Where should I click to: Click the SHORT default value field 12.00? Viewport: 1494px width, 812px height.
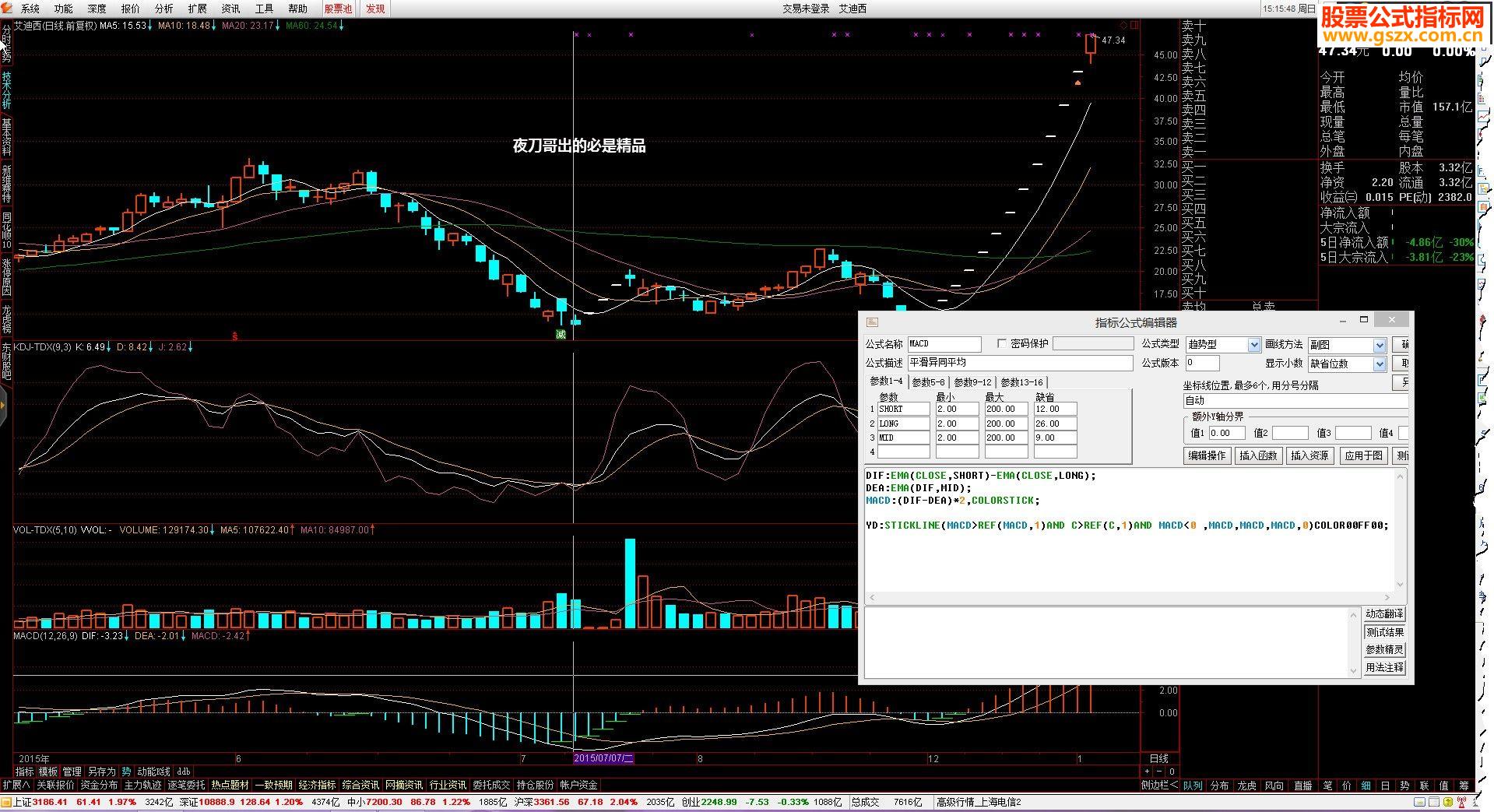tap(1055, 409)
